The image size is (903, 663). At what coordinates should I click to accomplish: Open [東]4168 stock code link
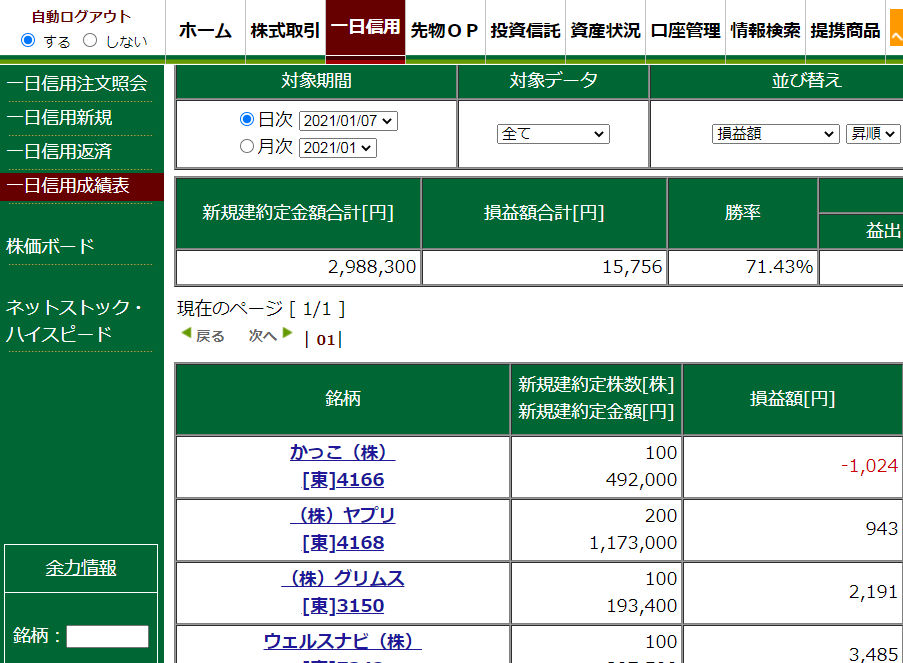(343, 543)
